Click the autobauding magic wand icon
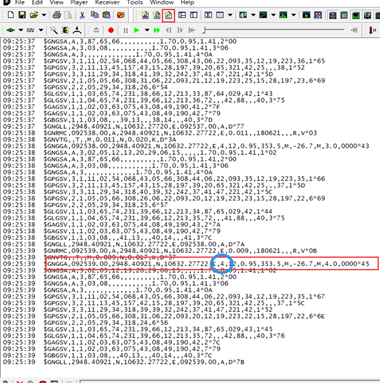 pos(53,30)
